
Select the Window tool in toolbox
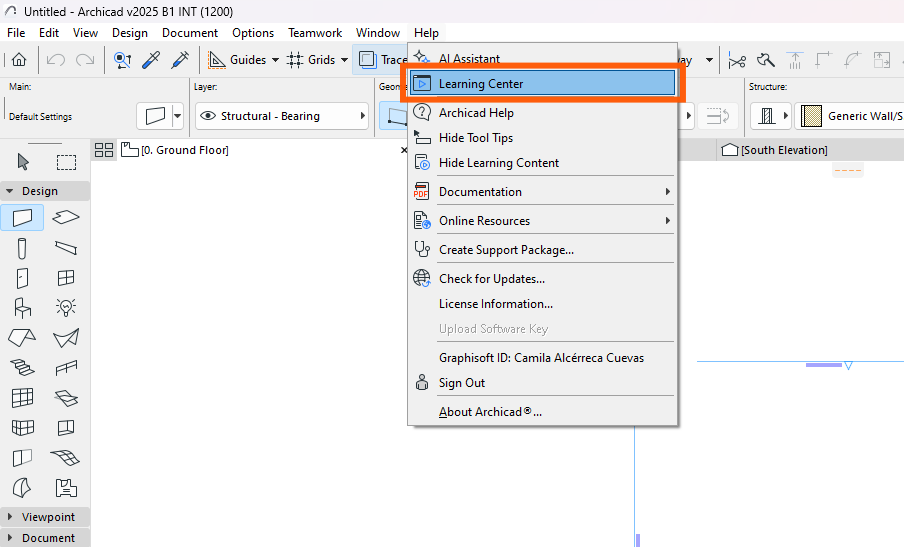point(66,278)
